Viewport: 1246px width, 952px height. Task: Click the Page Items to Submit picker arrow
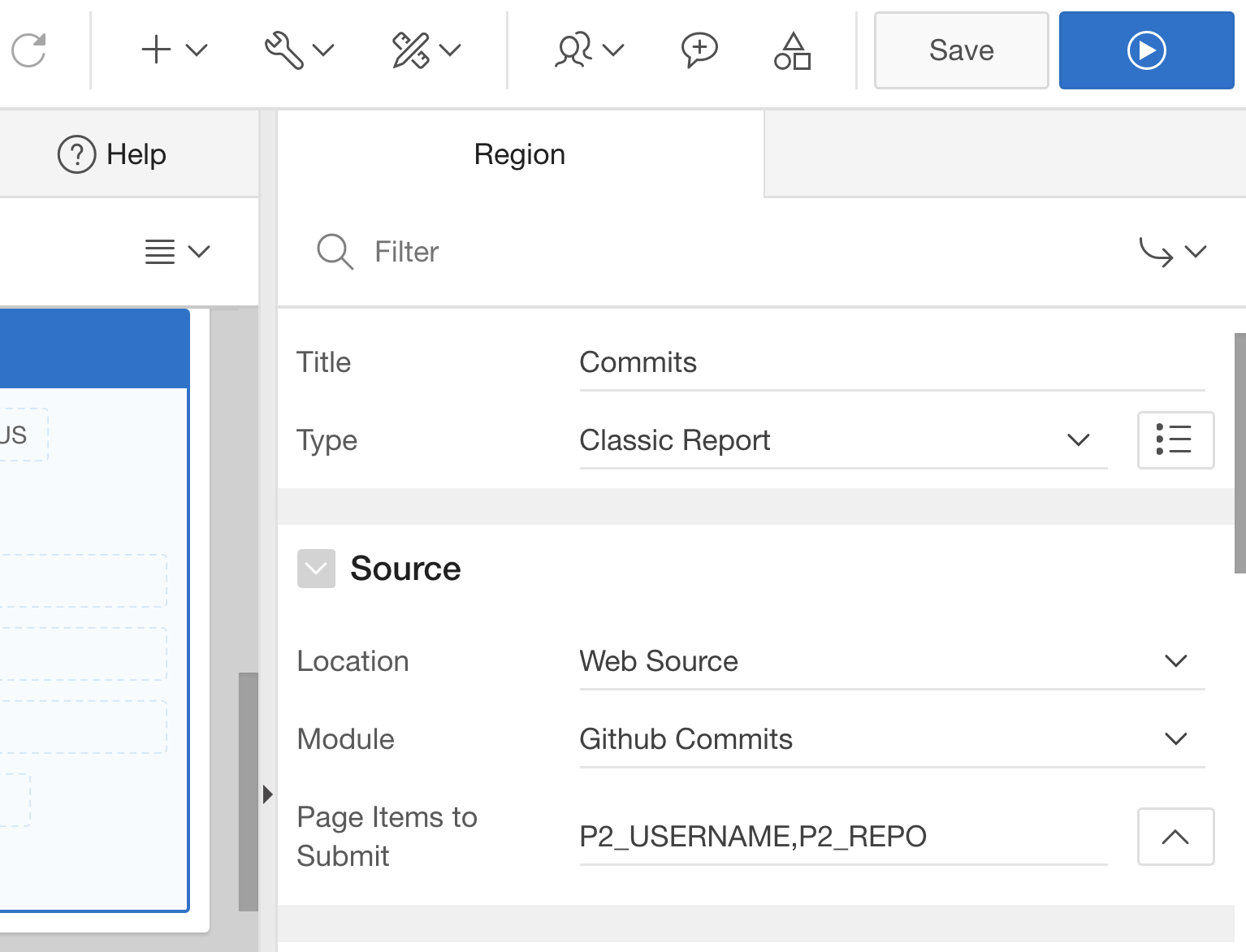[x=1175, y=837]
